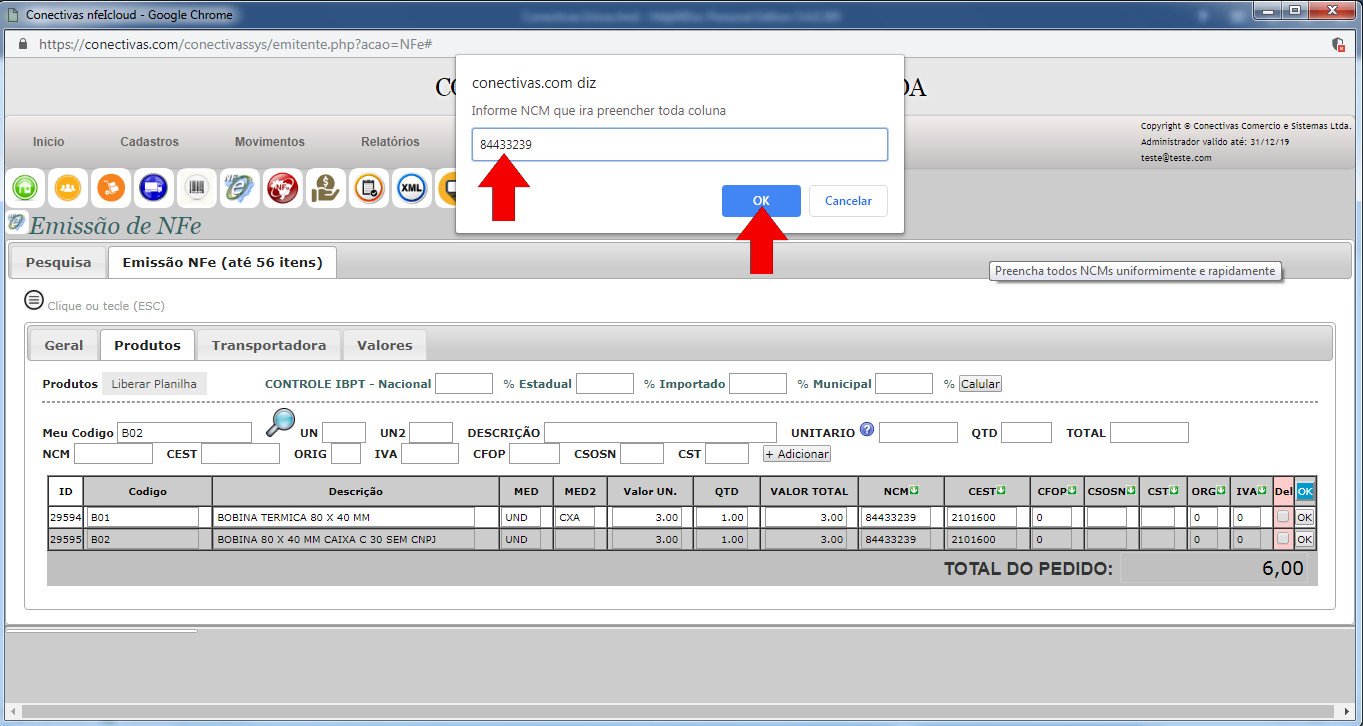Click the red NFe globe icon
1363x726 pixels.
pos(282,188)
